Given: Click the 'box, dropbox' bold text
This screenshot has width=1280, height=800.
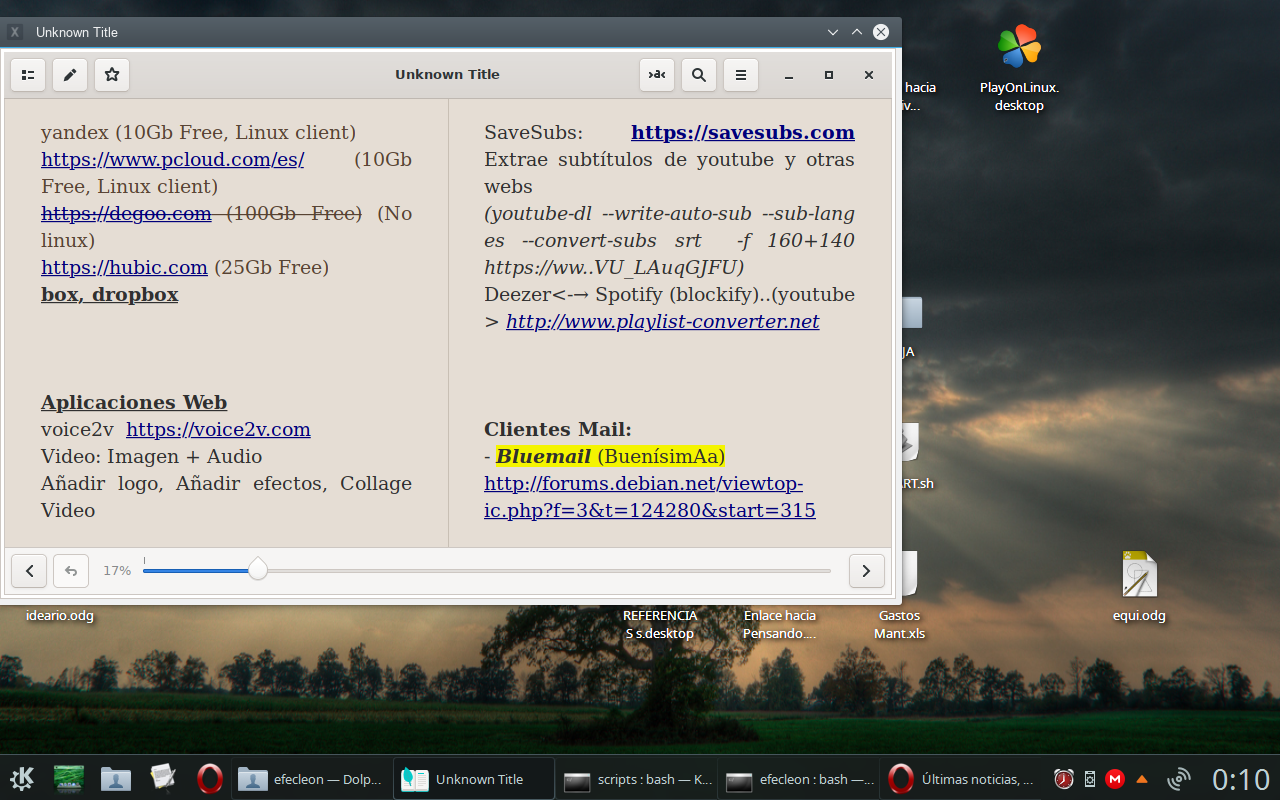Looking at the screenshot, I should (110, 294).
